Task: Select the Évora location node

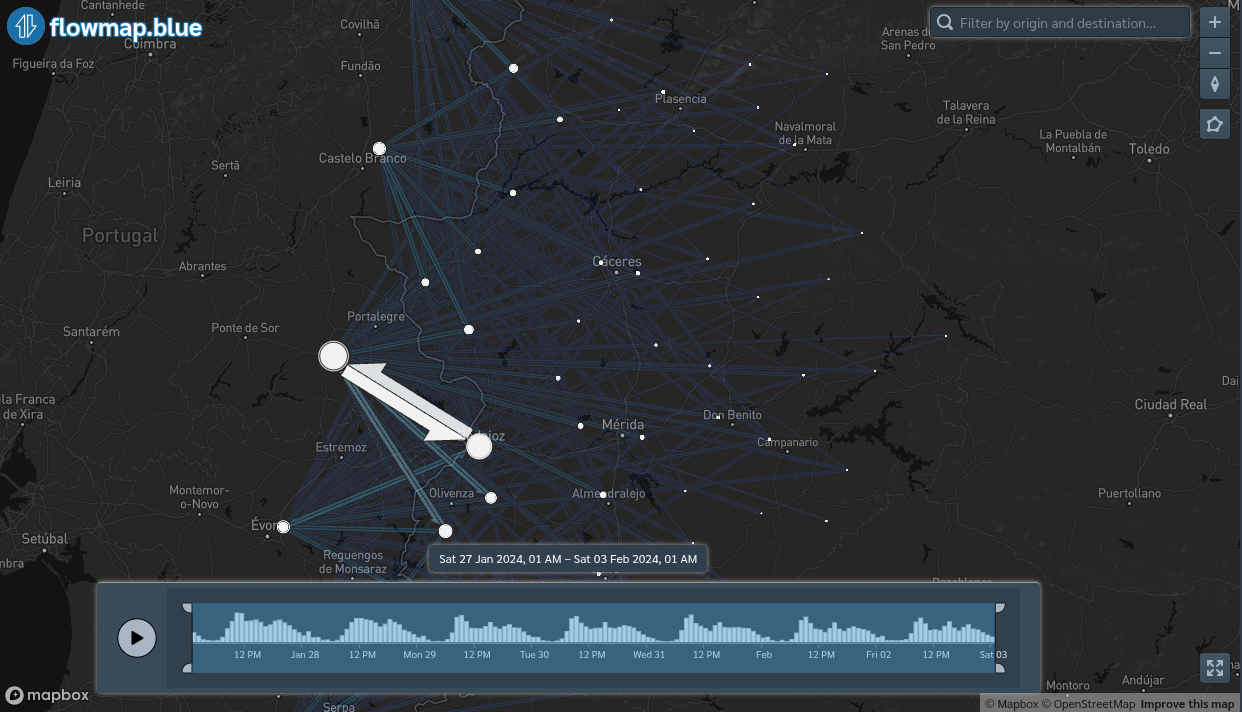Action: pos(283,527)
